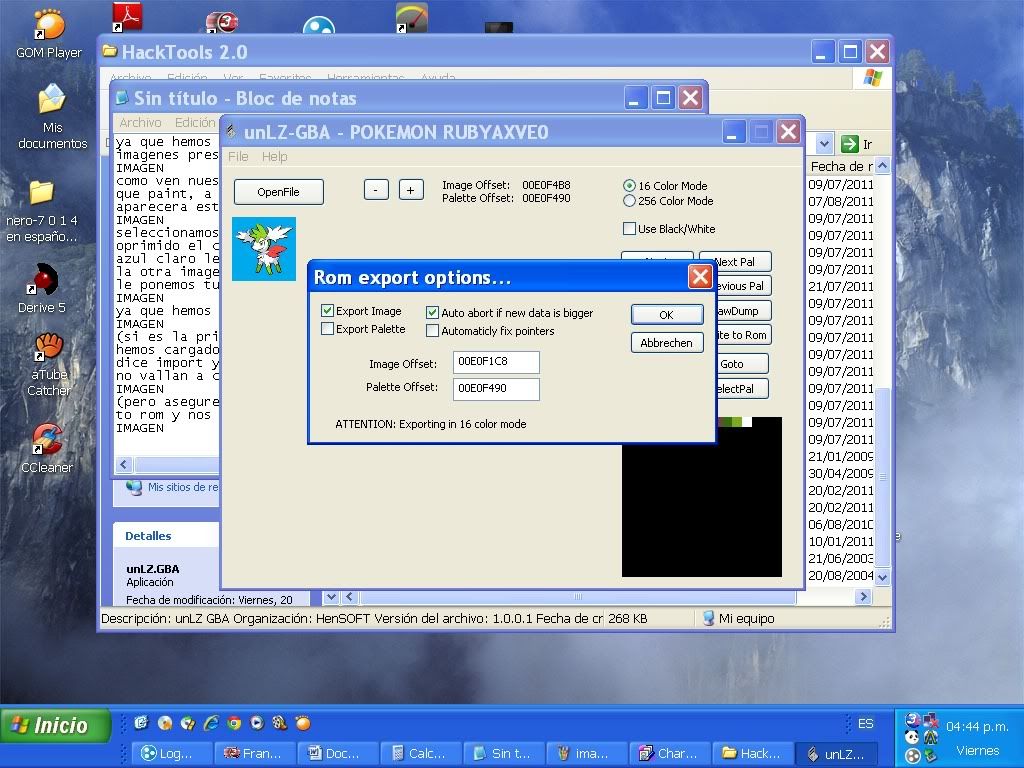Image resolution: width=1024 pixels, height=768 pixels.
Task: Enable Automaticly fix pointers option
Action: pos(432,331)
